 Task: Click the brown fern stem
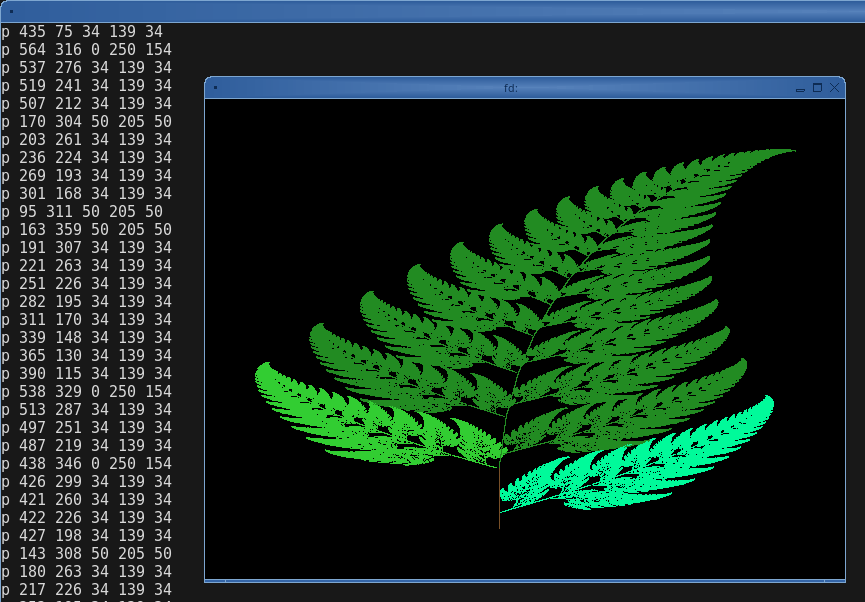click(x=499, y=497)
